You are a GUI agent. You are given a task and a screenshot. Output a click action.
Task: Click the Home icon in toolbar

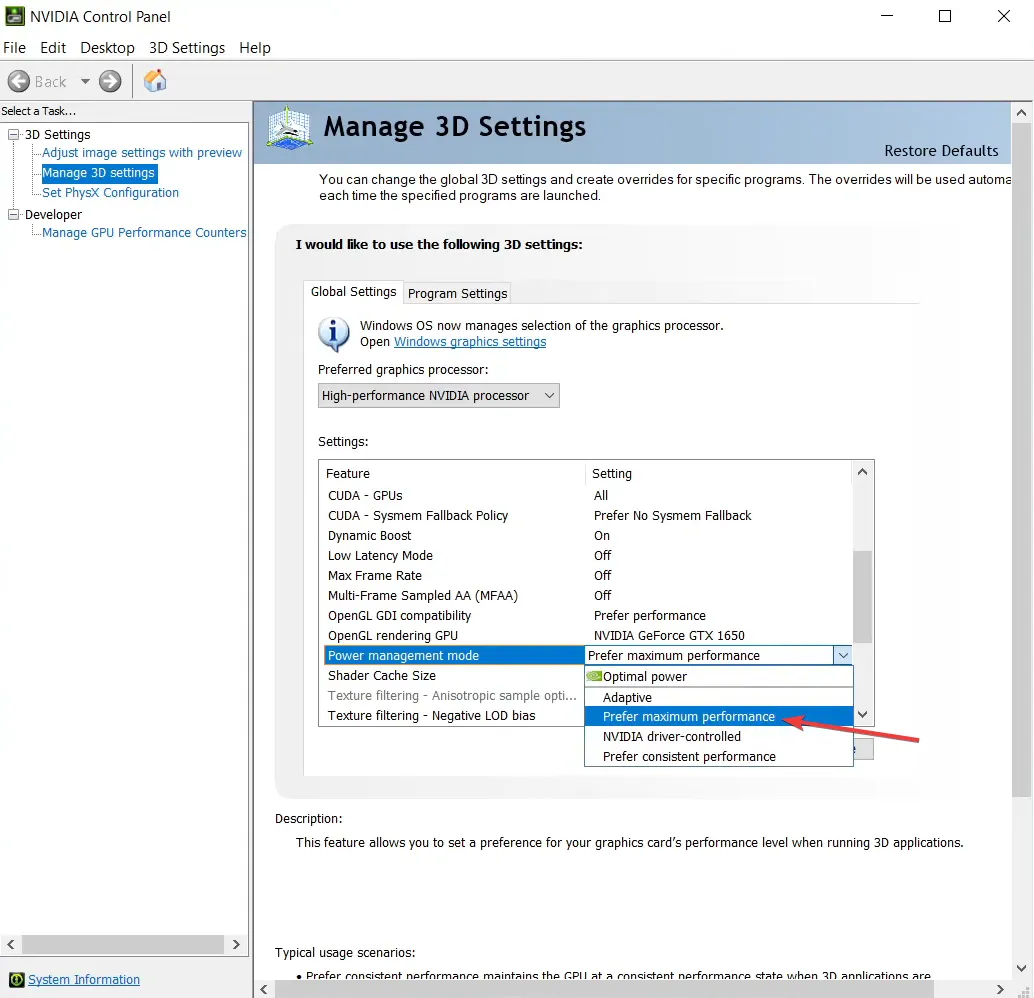[155, 80]
